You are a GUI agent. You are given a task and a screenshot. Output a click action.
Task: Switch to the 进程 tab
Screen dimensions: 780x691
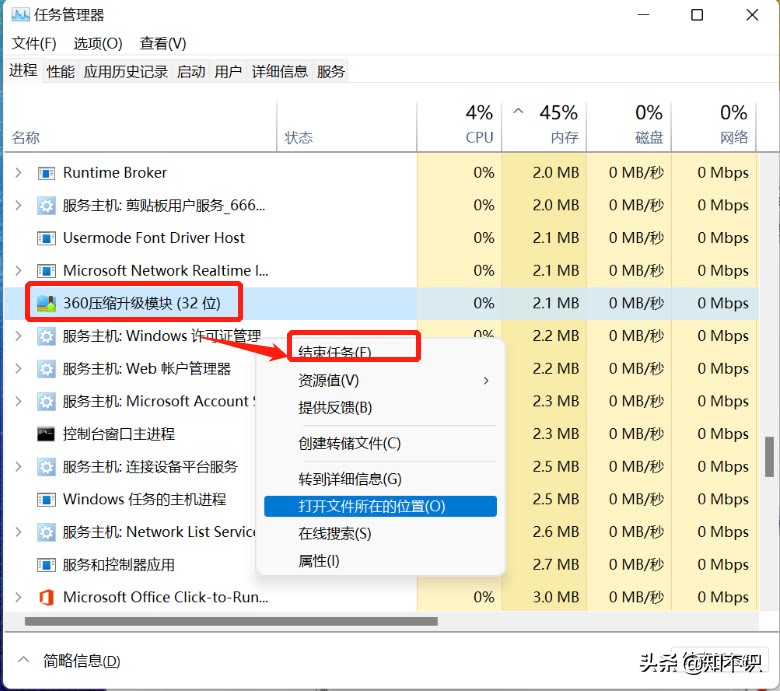coord(23,71)
